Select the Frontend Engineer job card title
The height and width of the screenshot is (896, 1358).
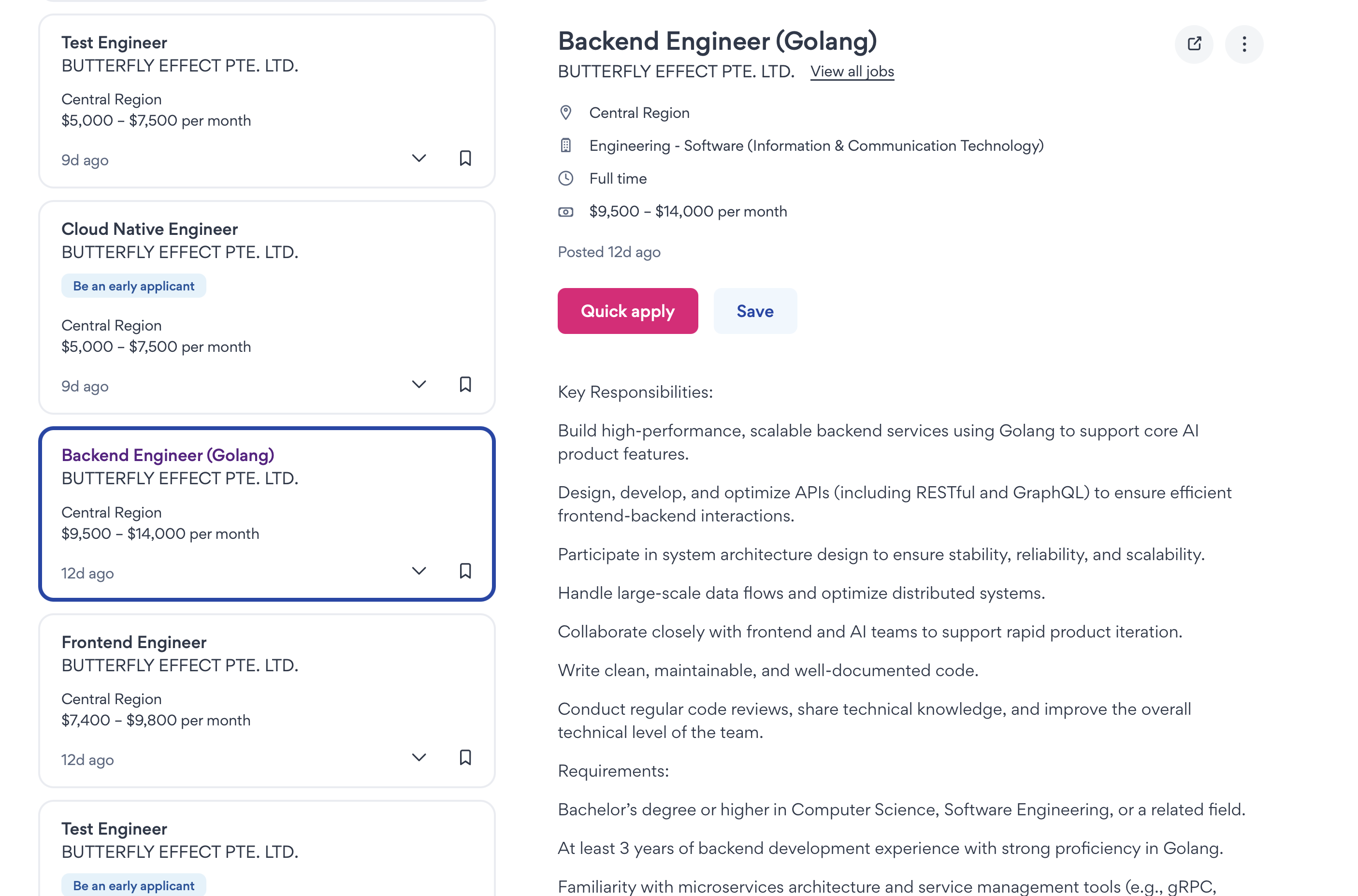(134, 642)
